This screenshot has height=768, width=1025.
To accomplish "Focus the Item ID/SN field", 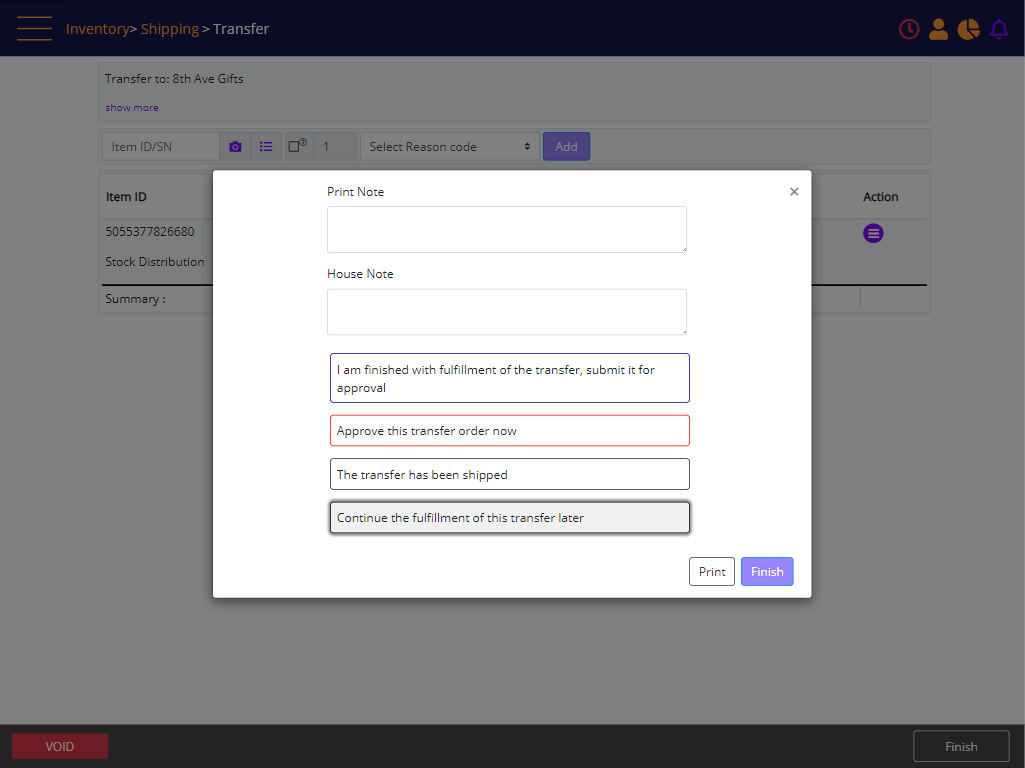I will 161,146.
